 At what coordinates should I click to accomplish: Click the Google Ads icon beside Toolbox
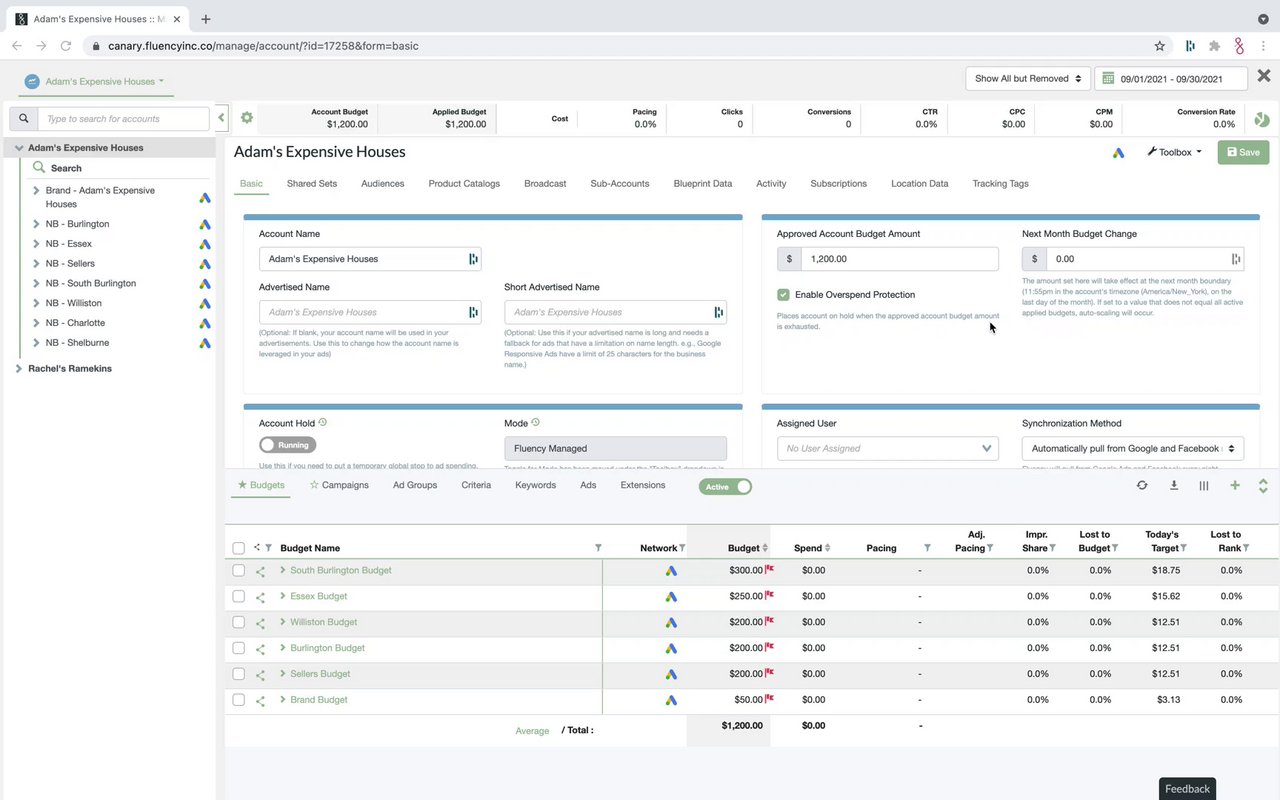(x=1118, y=153)
